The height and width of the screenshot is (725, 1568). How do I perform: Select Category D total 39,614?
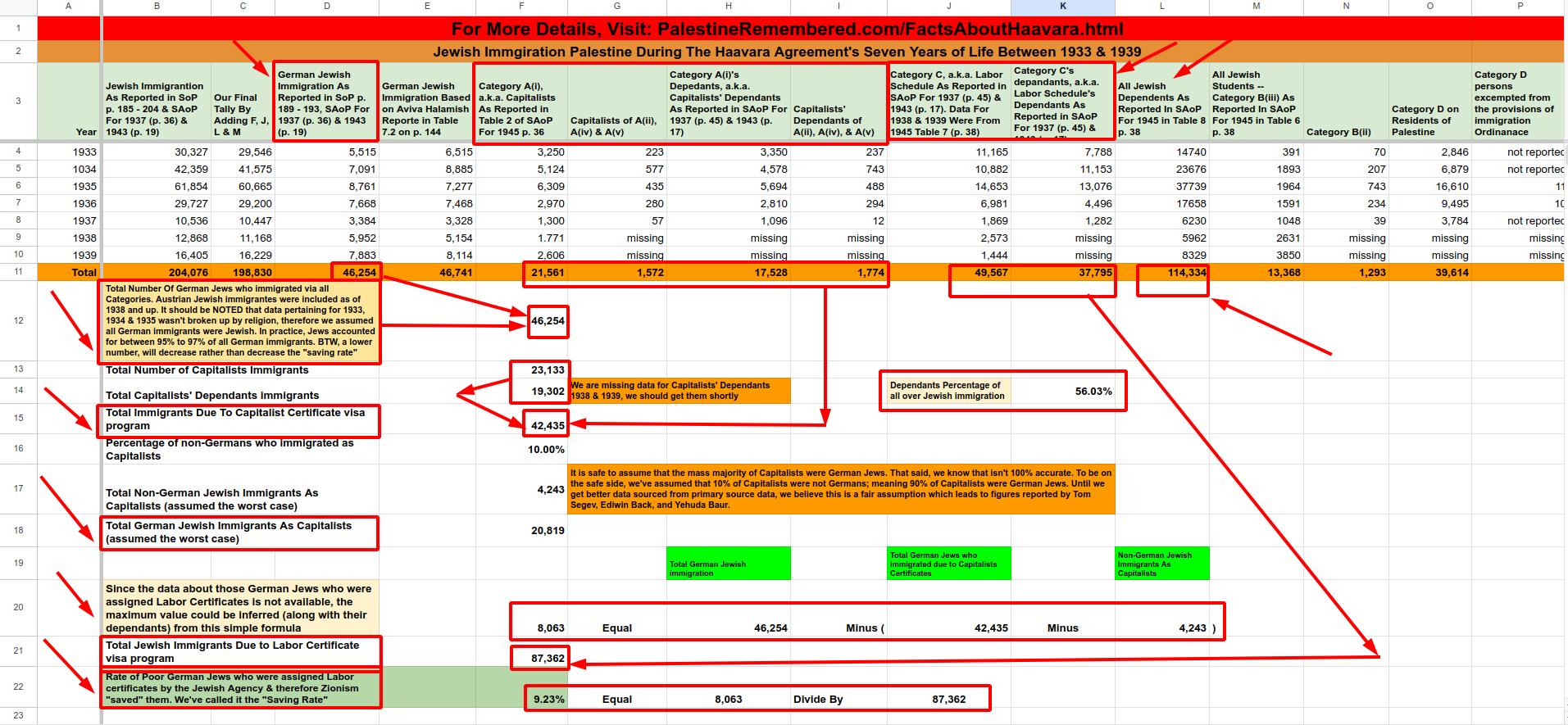click(1429, 272)
